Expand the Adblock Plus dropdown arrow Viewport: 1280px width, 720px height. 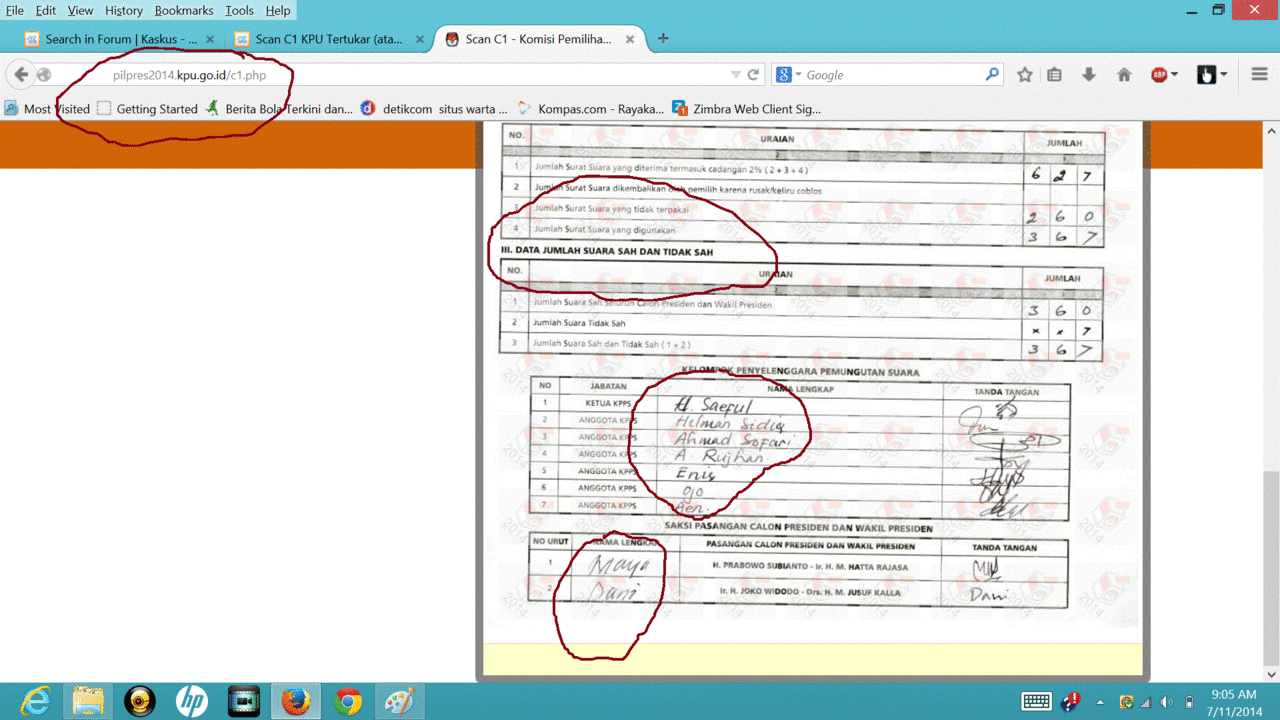coord(1174,75)
